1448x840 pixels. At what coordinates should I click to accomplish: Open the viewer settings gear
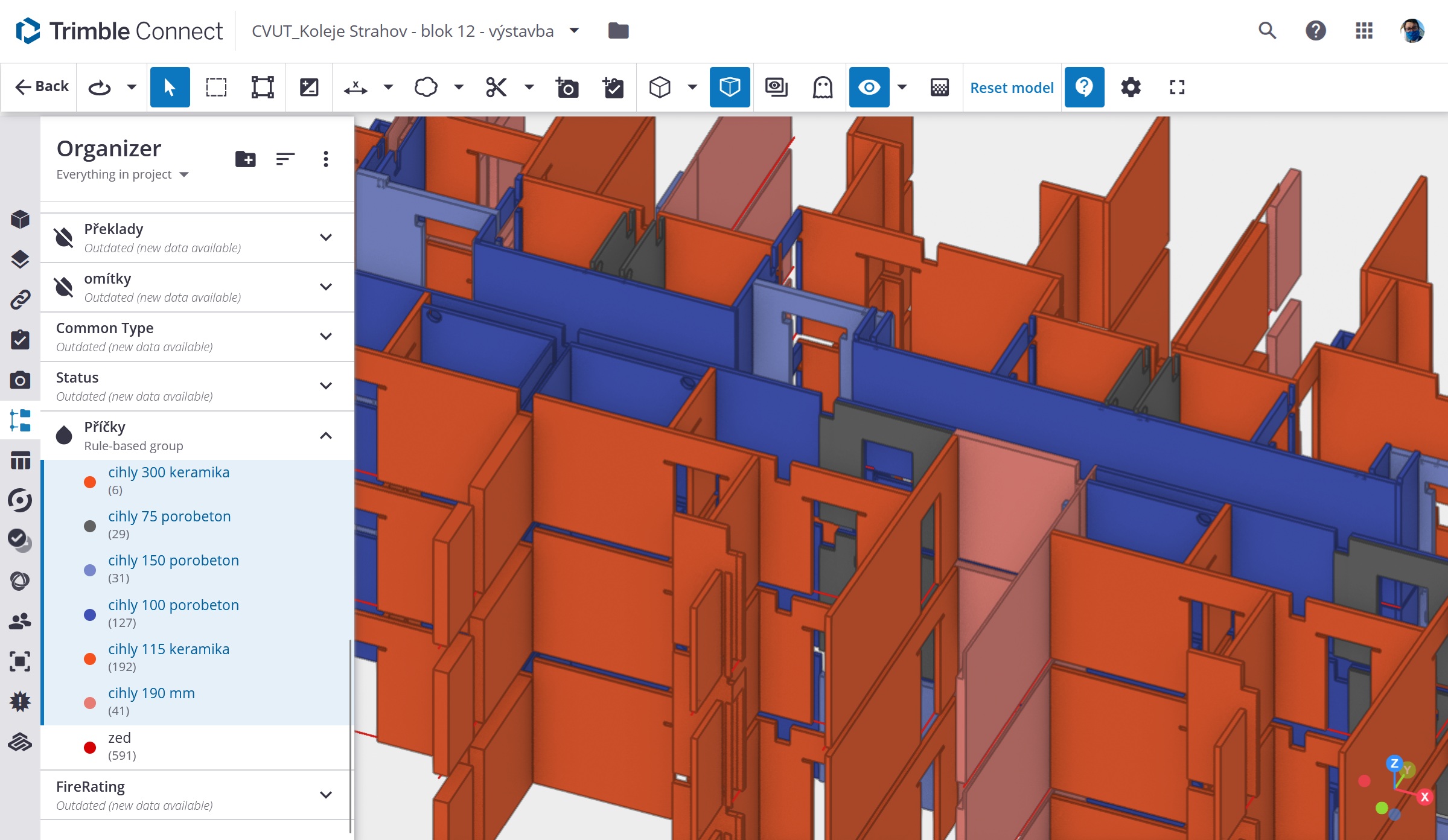click(1131, 87)
